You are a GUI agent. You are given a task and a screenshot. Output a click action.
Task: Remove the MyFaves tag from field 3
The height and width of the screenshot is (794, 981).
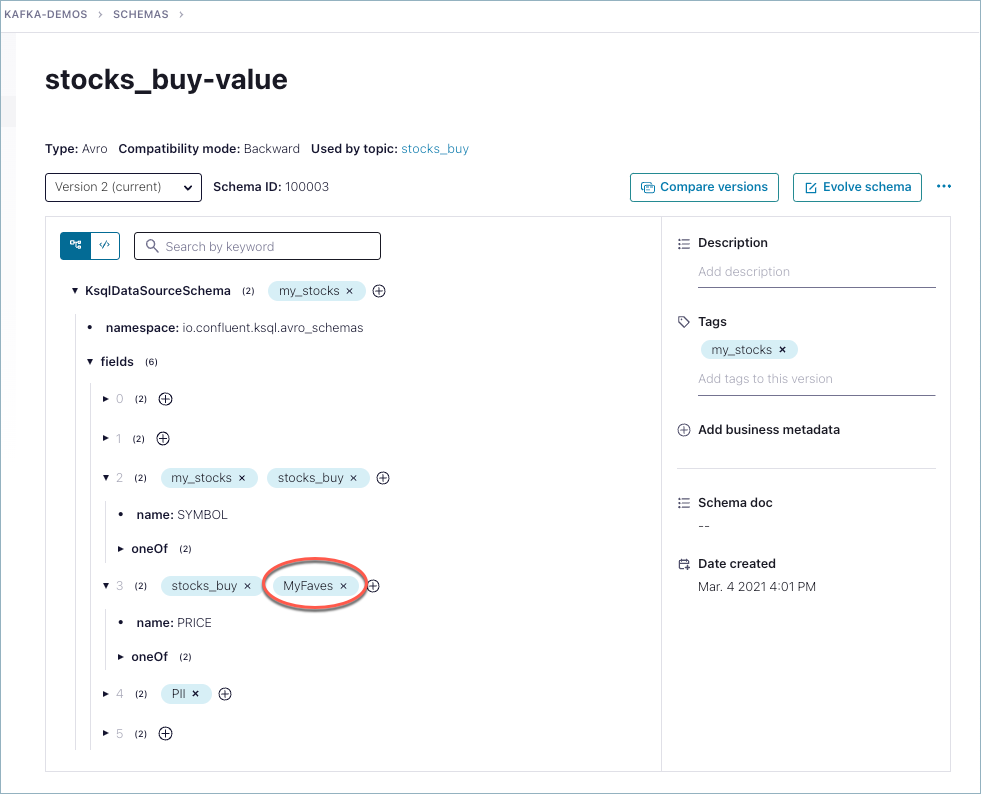[x=343, y=585]
